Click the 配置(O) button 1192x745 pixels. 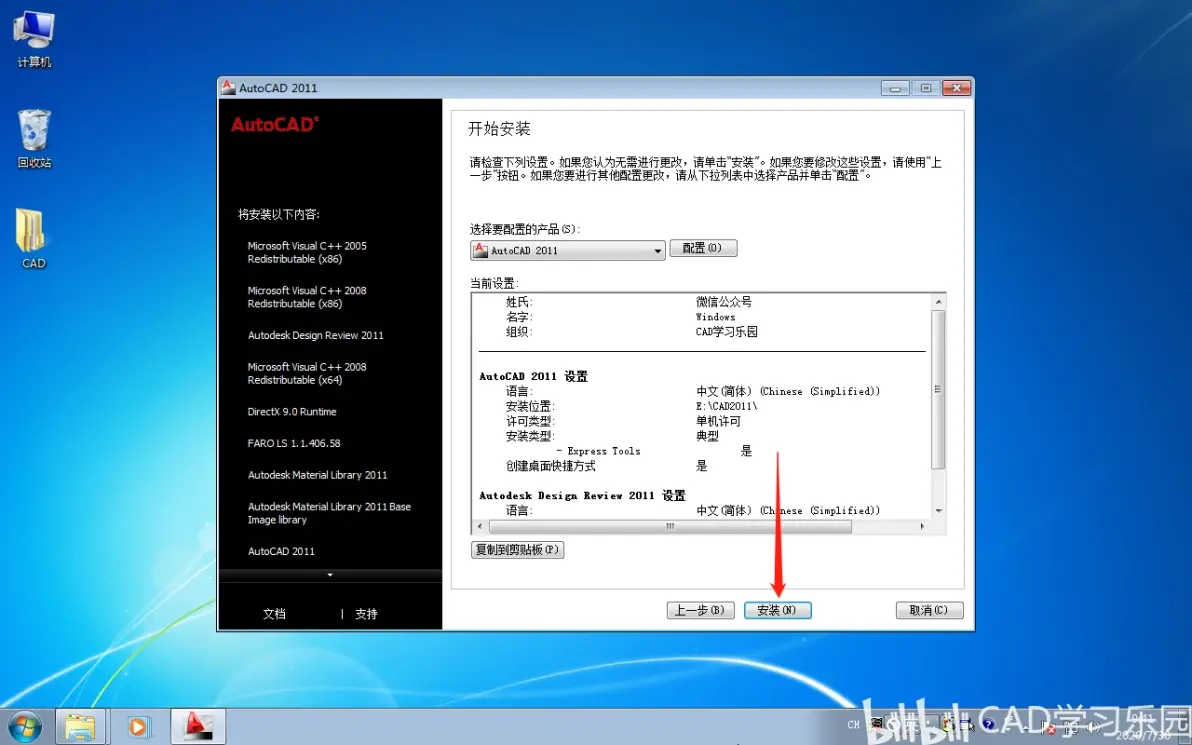(x=703, y=248)
